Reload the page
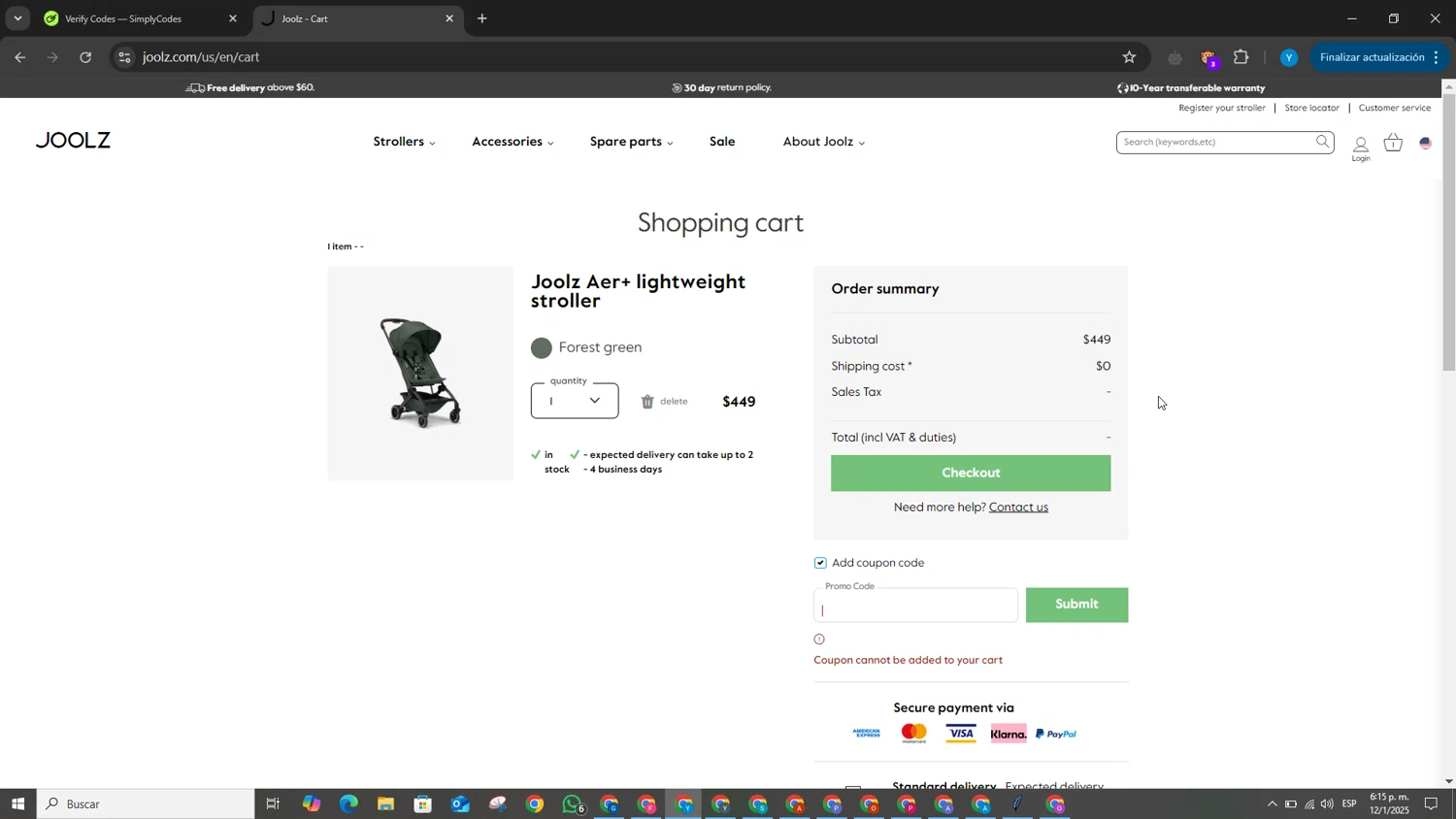The height and width of the screenshot is (819, 1456). coord(85,57)
